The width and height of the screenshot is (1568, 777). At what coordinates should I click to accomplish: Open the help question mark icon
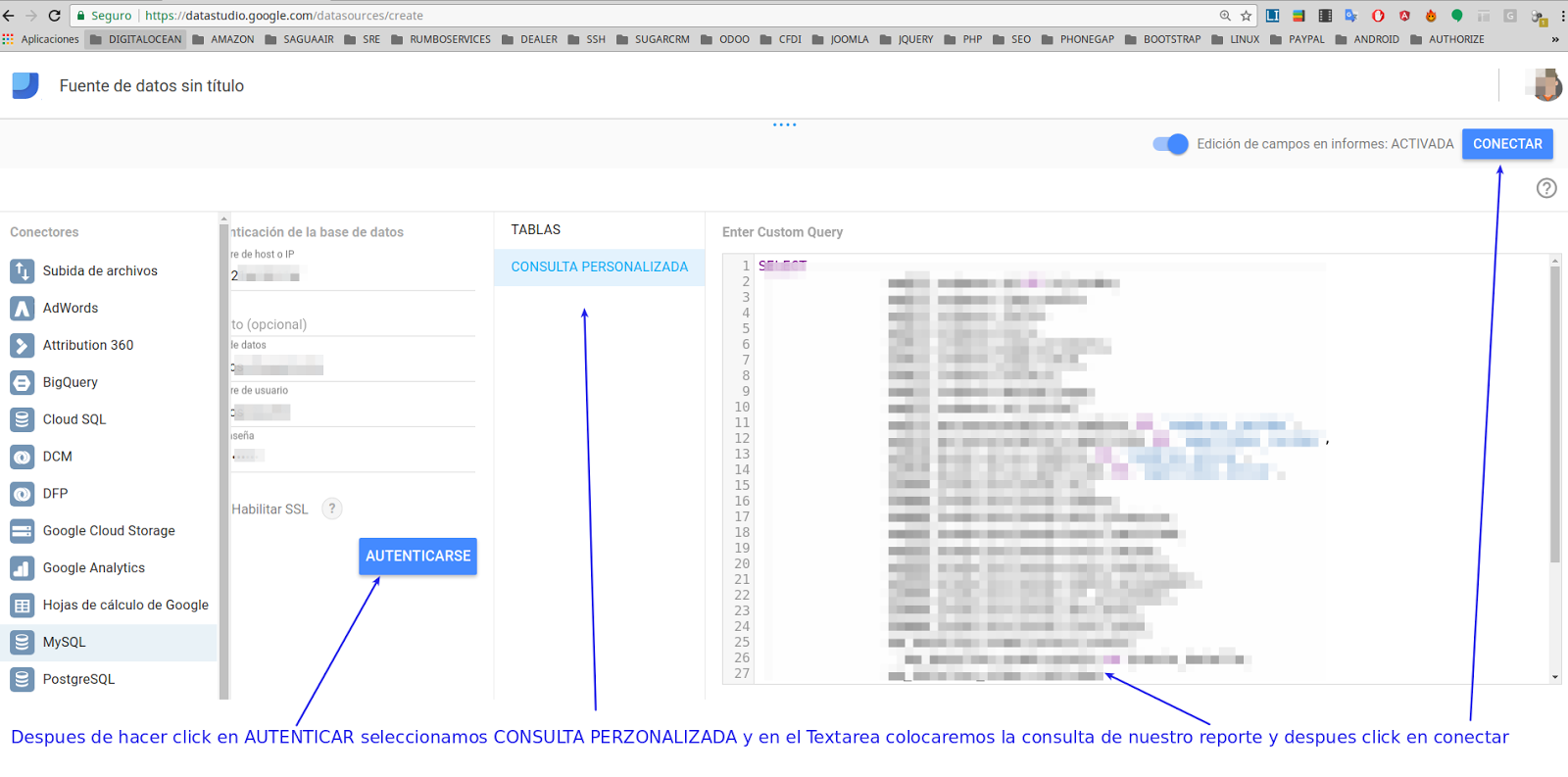[x=1546, y=188]
